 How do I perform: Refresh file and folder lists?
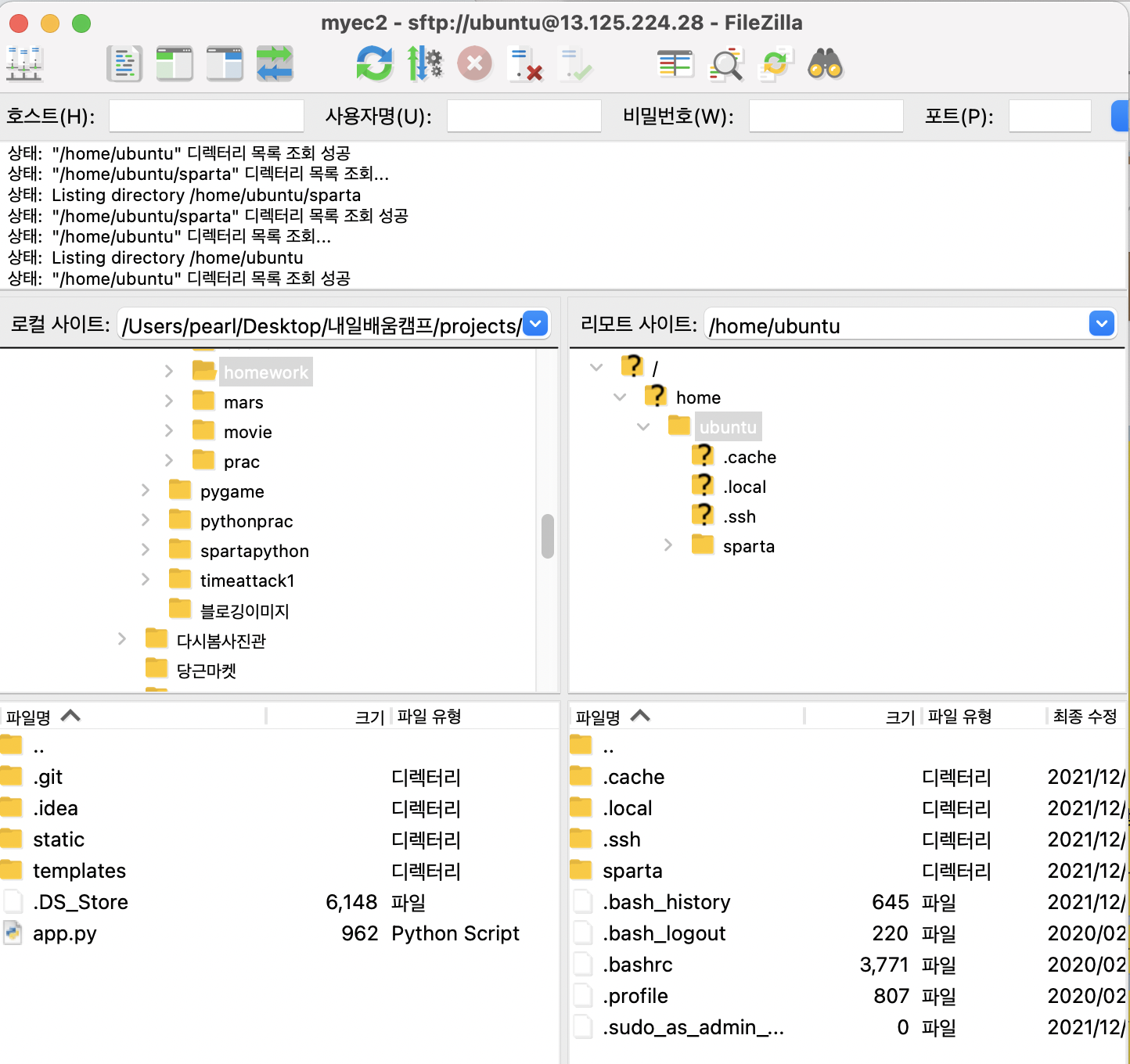click(375, 63)
